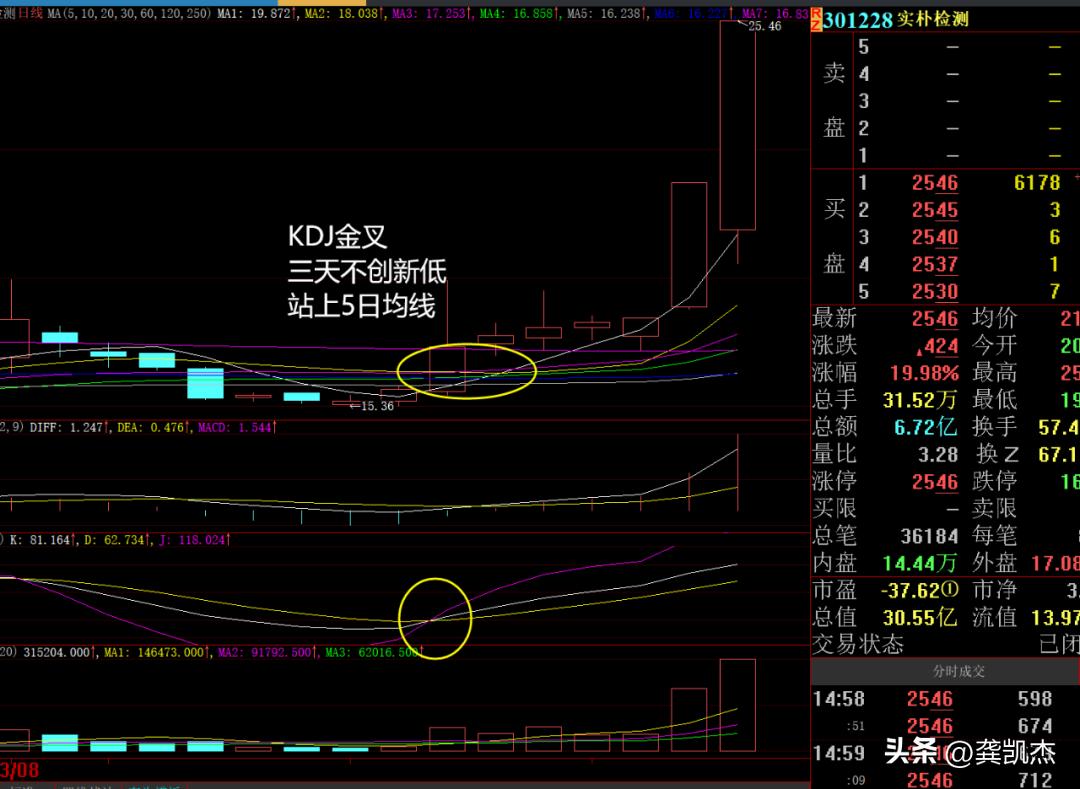Image resolution: width=1080 pixels, height=789 pixels.
Task: Click the stock name 实朴检测
Action: 933,19
